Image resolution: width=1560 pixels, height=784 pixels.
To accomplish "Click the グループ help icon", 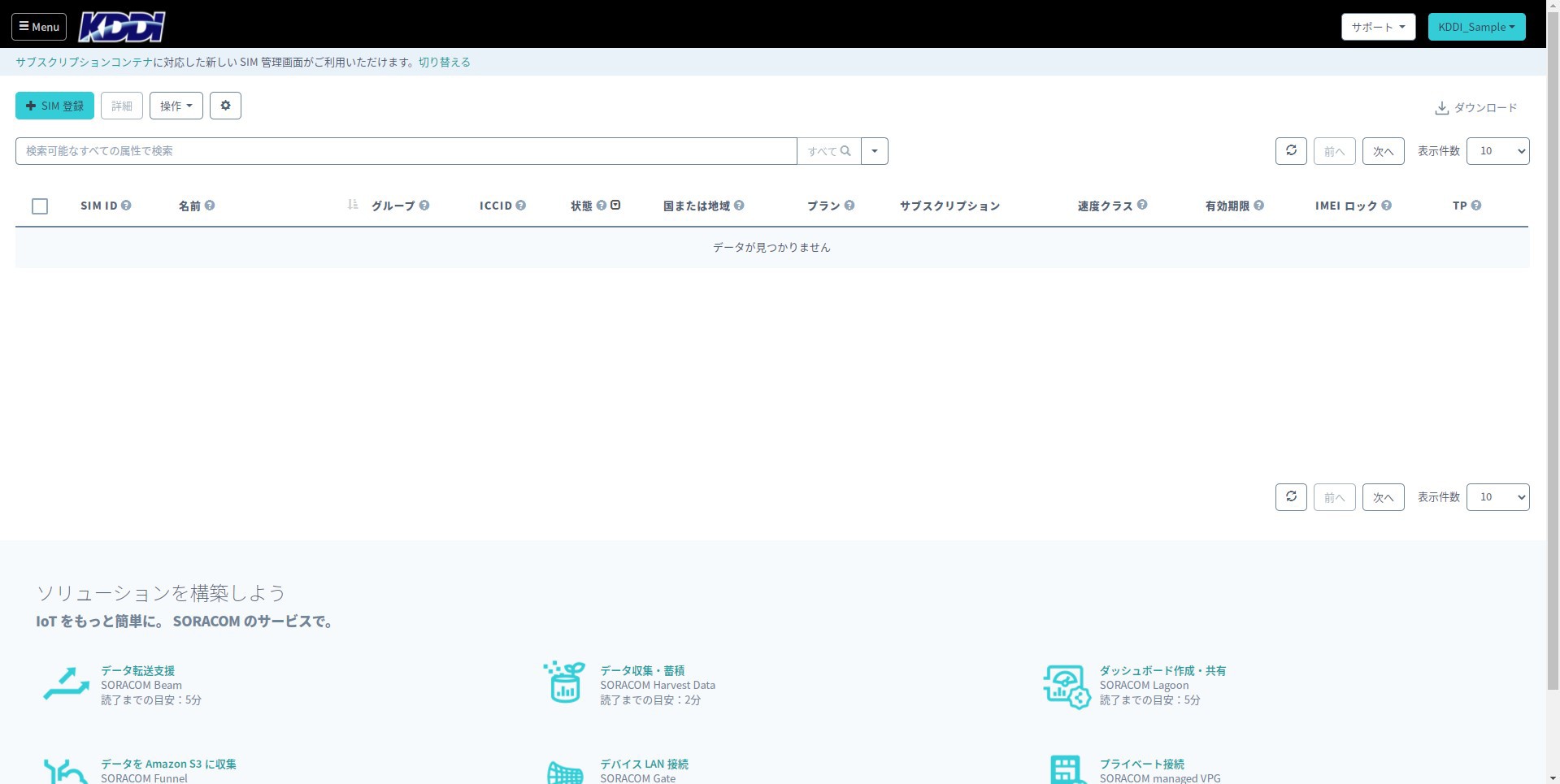I will pos(424,206).
